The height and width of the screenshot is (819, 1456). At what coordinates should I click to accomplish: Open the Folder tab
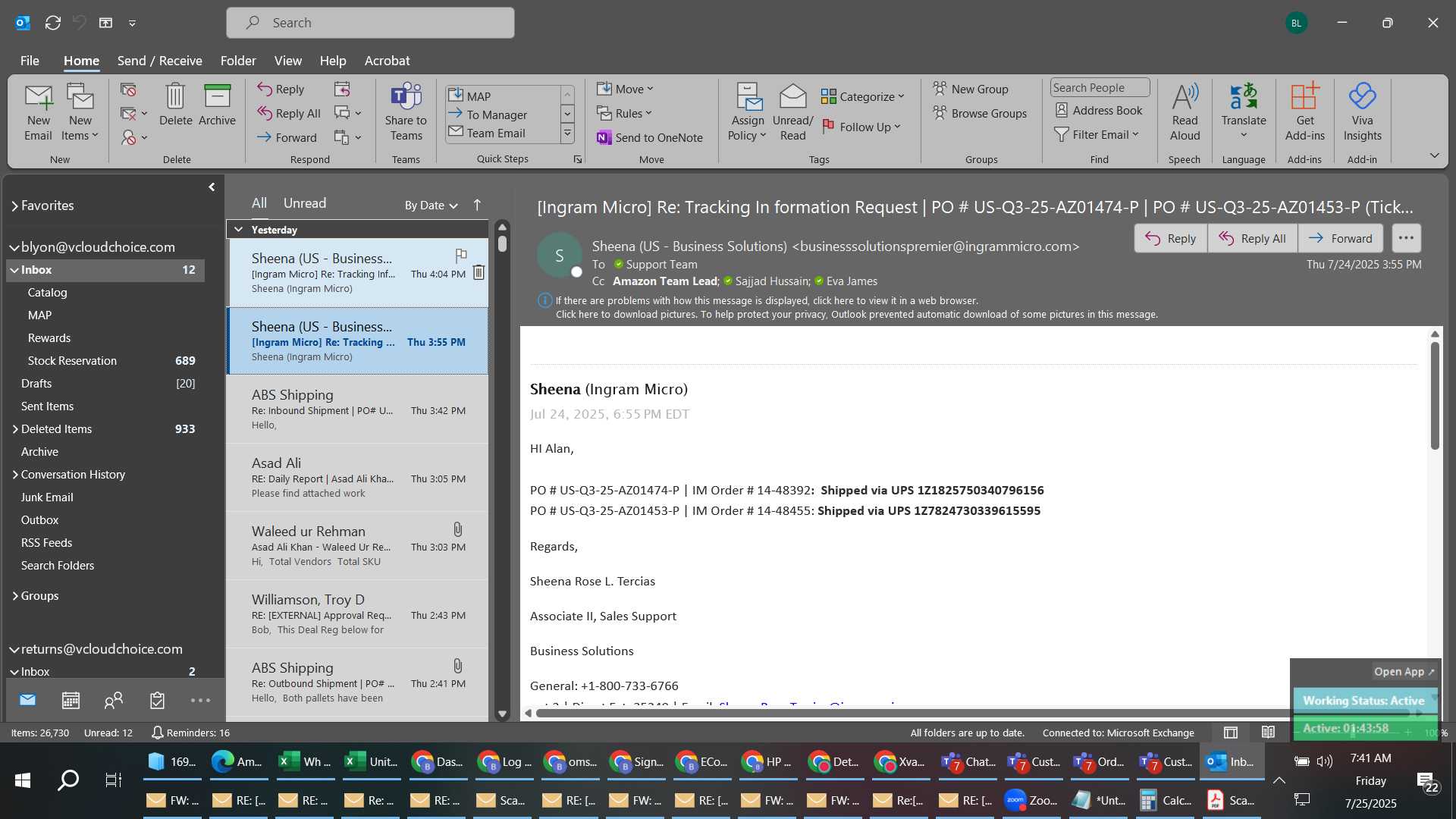coord(238,61)
